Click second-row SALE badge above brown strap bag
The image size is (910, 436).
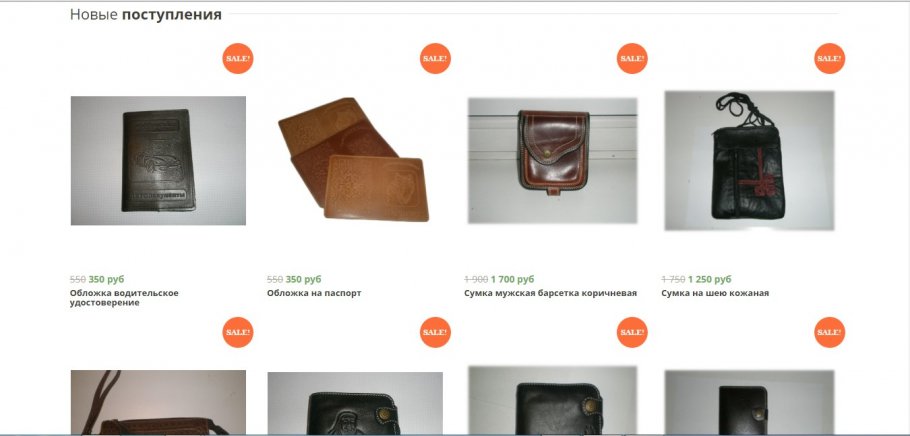(x=238, y=332)
